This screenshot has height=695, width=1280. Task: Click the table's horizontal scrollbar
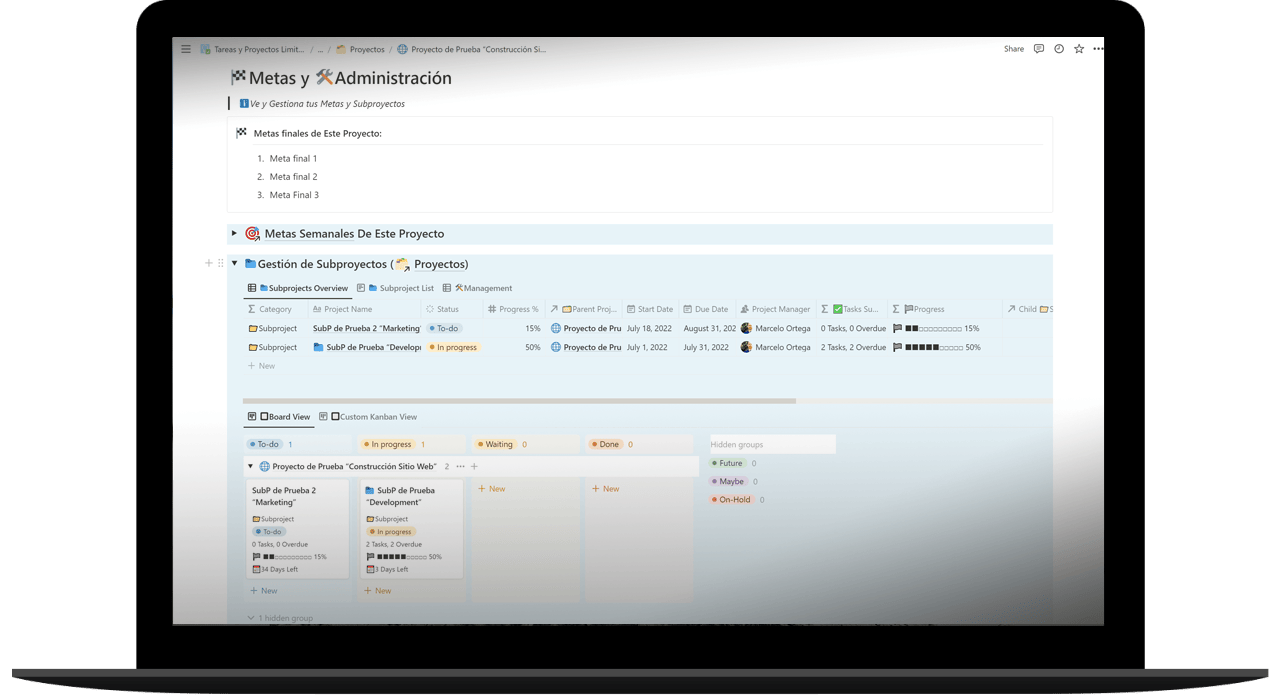tap(520, 401)
